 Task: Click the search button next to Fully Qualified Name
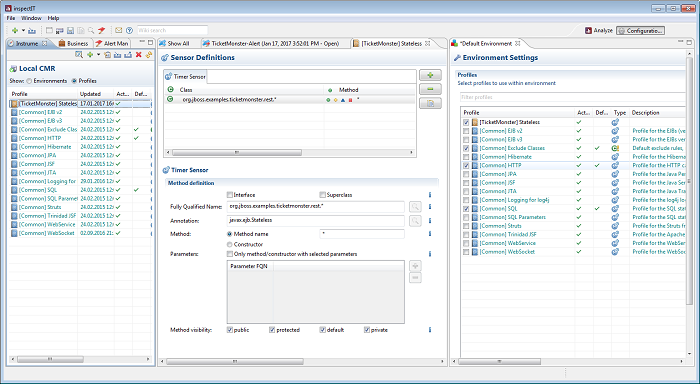tap(415, 207)
